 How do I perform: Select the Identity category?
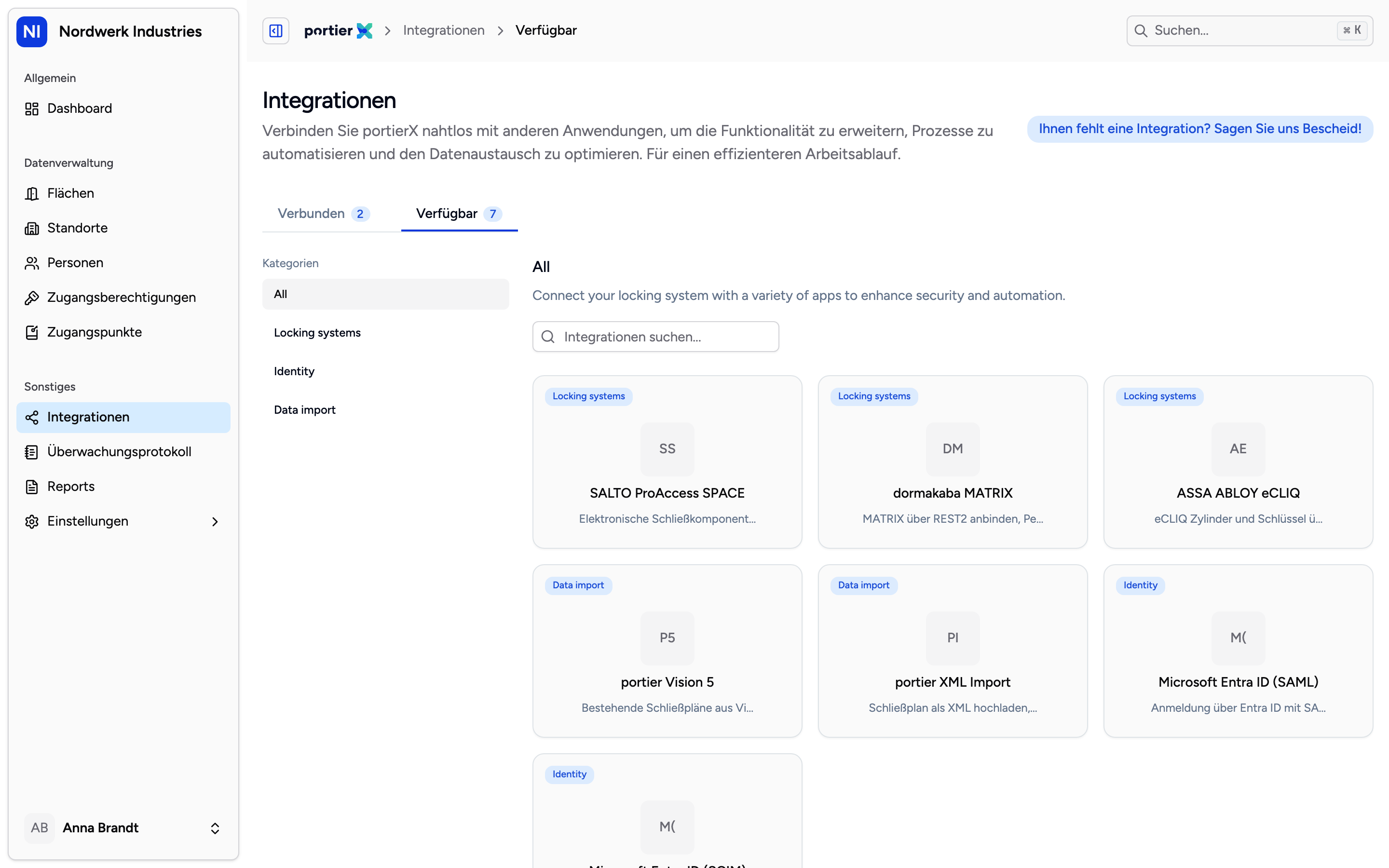(x=386, y=371)
